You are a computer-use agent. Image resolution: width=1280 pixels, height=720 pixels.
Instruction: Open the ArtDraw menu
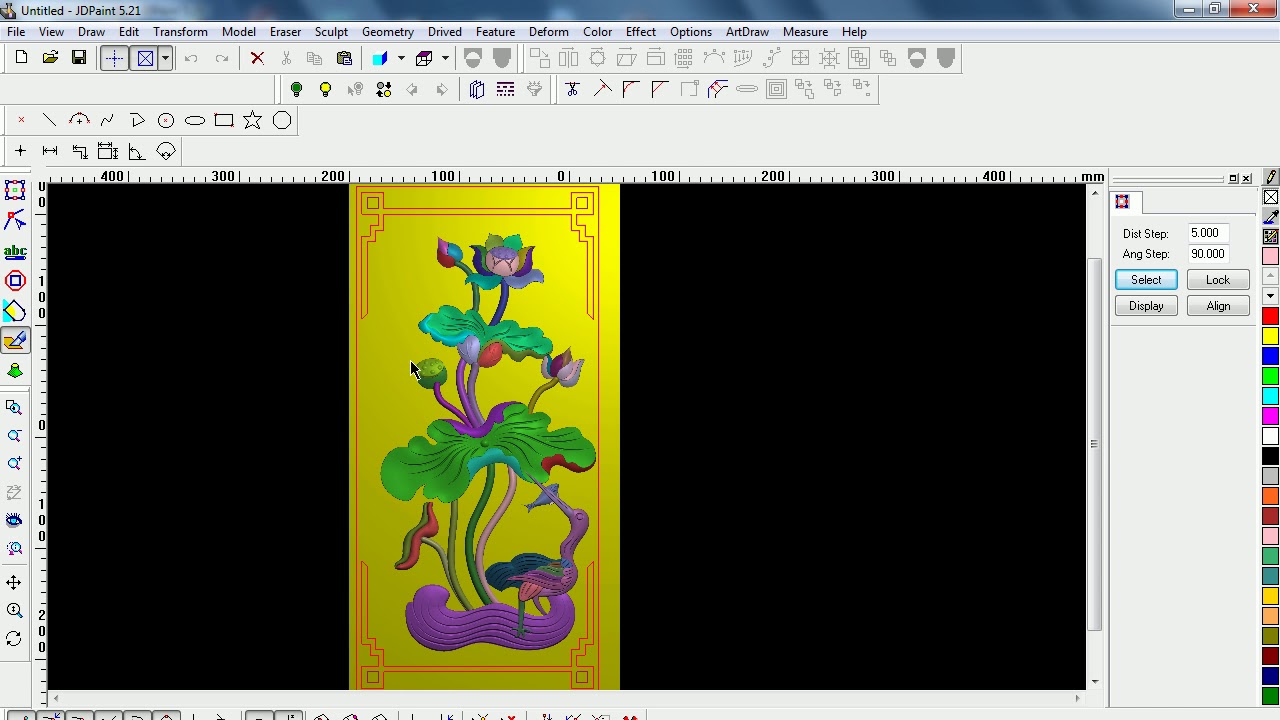coord(747,32)
